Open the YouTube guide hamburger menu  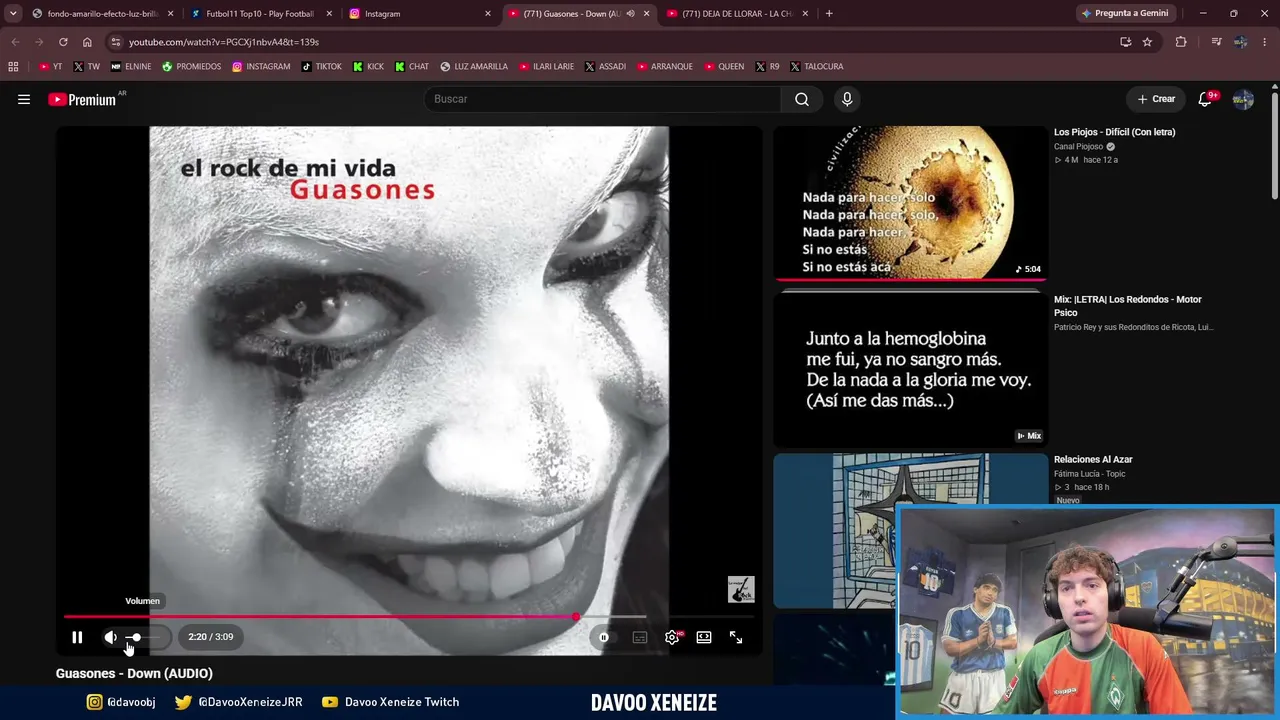[x=24, y=99]
